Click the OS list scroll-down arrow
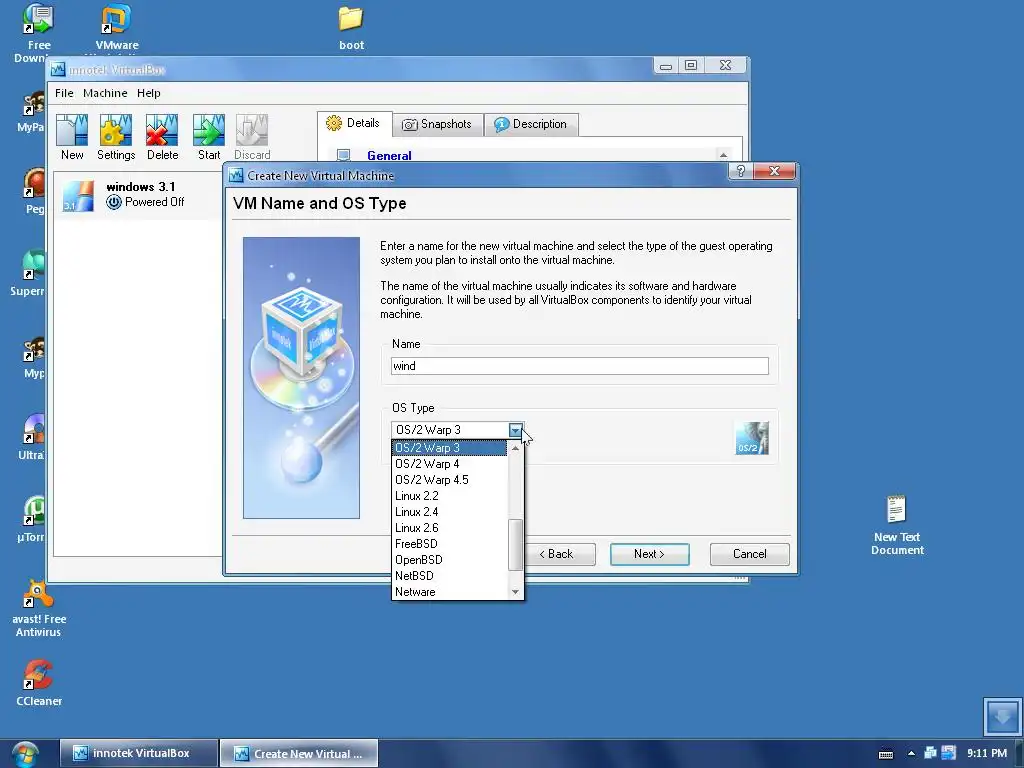The width and height of the screenshot is (1024, 768). point(515,592)
